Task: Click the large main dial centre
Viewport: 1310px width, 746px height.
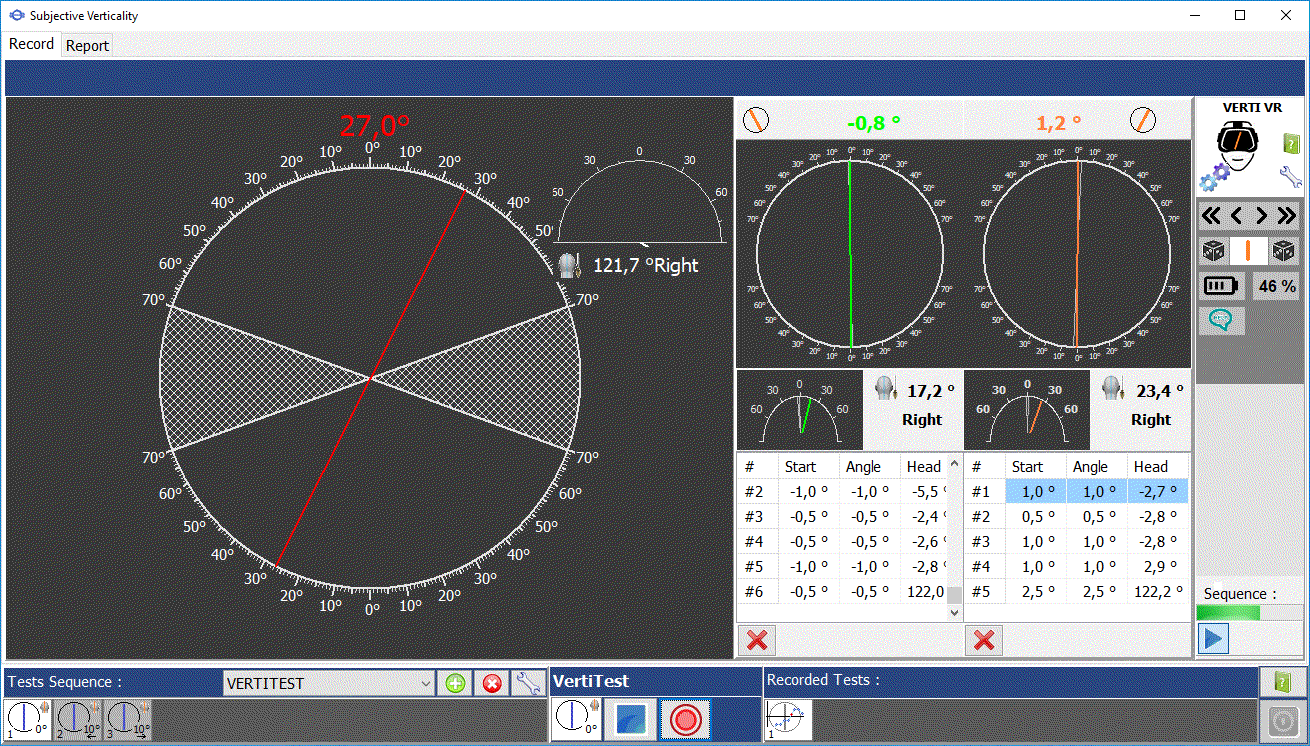Action: pos(371,377)
